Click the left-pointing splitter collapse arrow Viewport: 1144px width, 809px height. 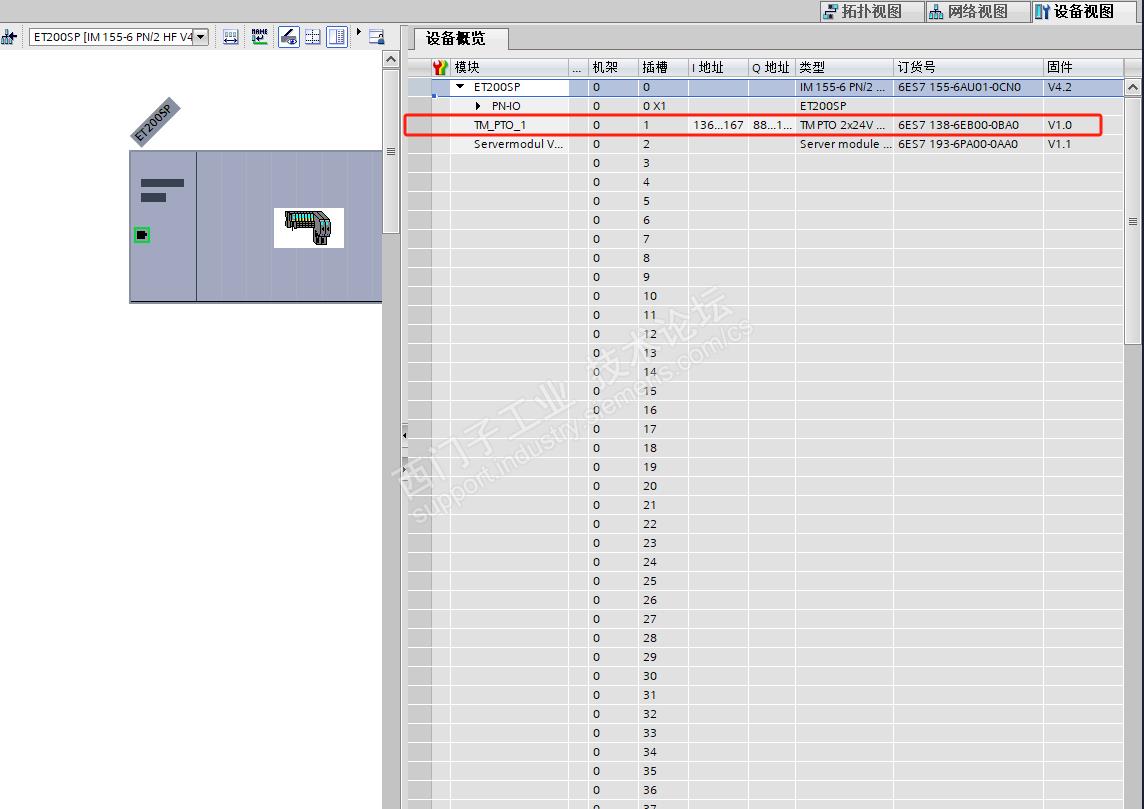click(404, 436)
